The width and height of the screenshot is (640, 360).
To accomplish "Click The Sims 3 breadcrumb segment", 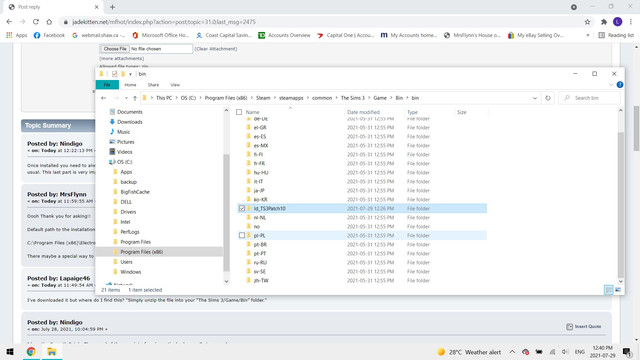I will (x=353, y=98).
